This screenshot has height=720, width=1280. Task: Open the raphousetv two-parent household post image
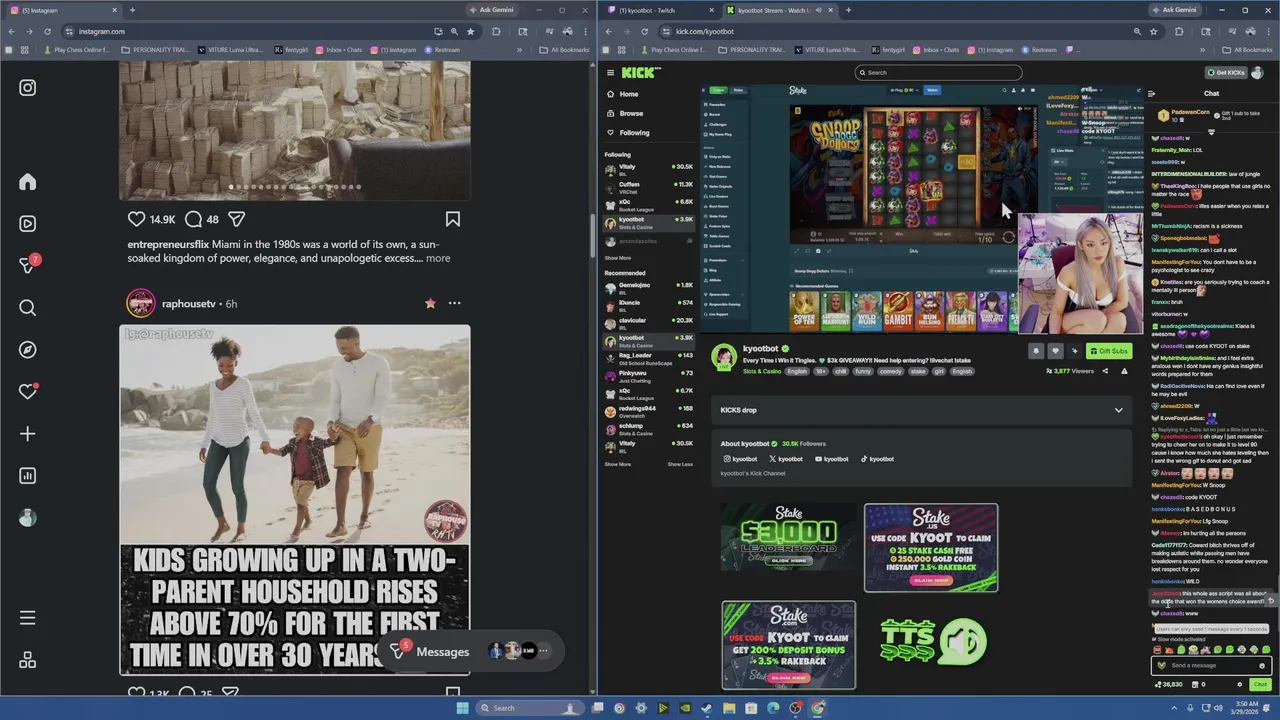click(295, 500)
